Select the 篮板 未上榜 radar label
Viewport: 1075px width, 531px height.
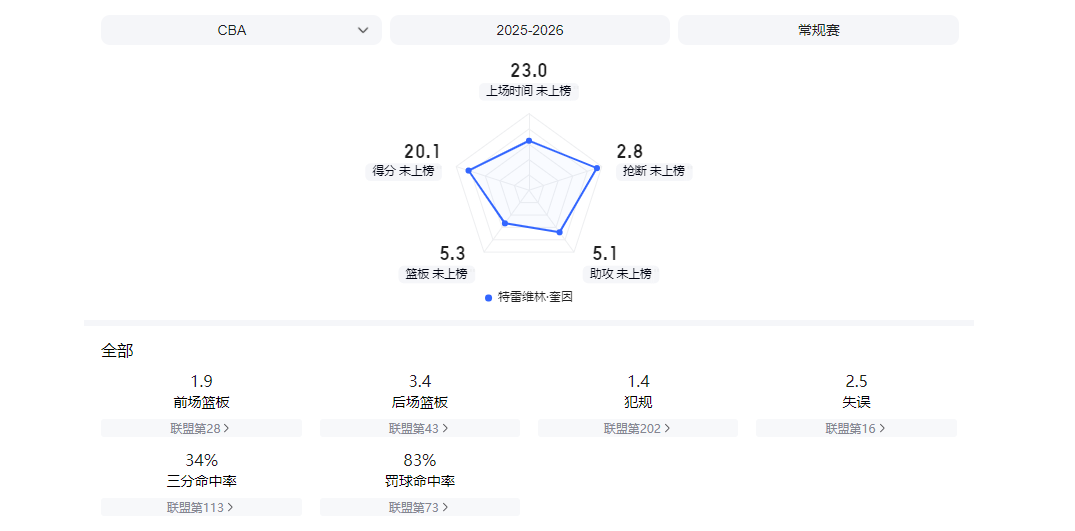coord(436,273)
